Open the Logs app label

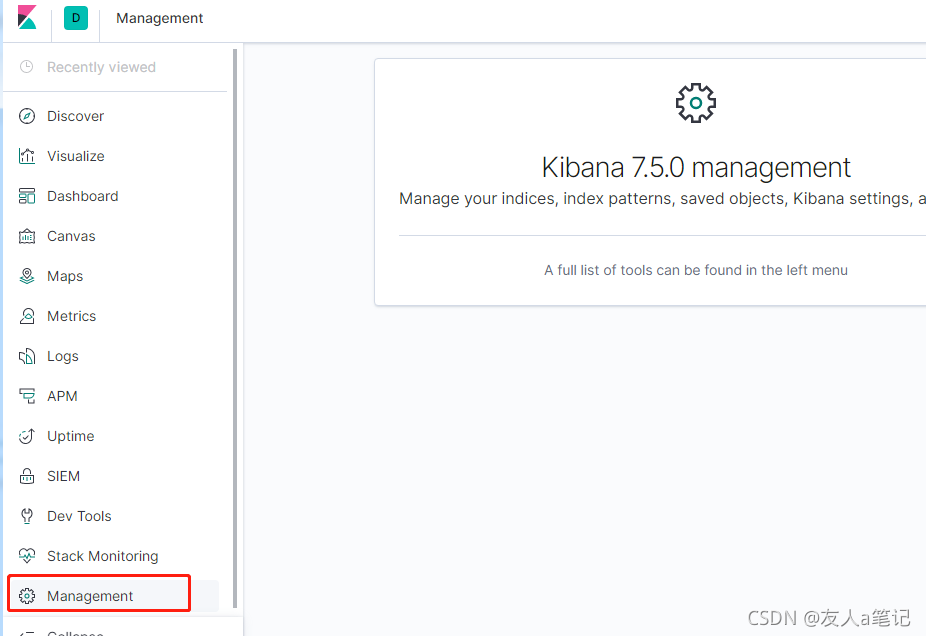[63, 356]
